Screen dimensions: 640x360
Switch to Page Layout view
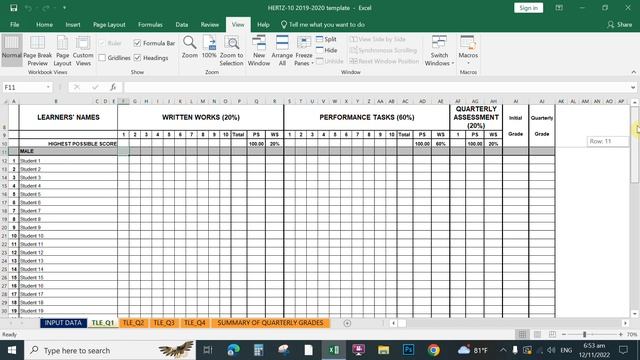click(62, 51)
